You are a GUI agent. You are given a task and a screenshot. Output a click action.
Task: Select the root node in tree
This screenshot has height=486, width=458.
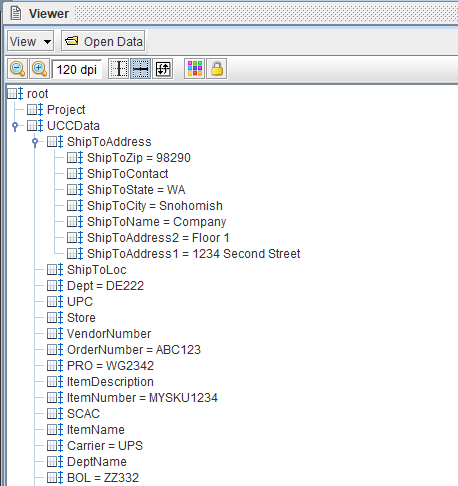(37, 94)
